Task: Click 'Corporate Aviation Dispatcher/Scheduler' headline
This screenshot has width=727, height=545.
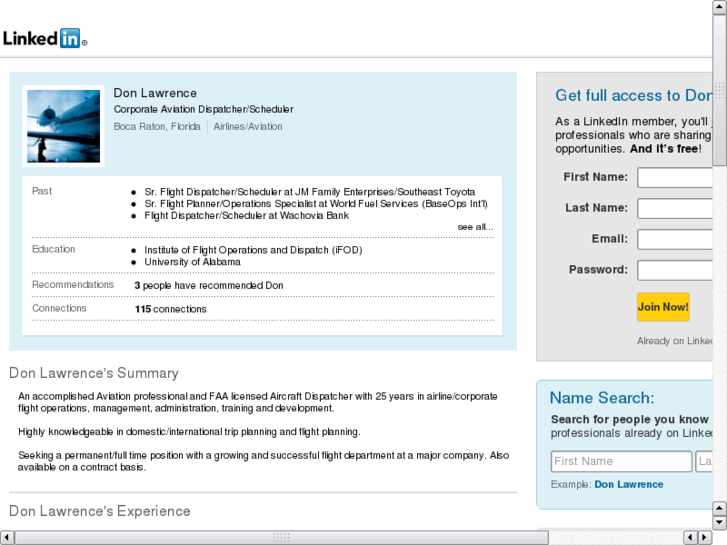Action: 204,109
